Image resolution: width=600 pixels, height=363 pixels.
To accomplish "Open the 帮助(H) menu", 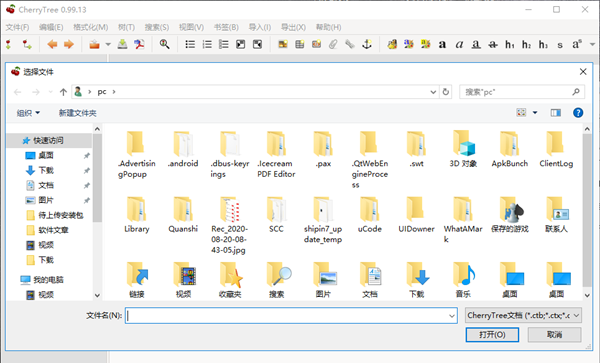I will [328, 27].
